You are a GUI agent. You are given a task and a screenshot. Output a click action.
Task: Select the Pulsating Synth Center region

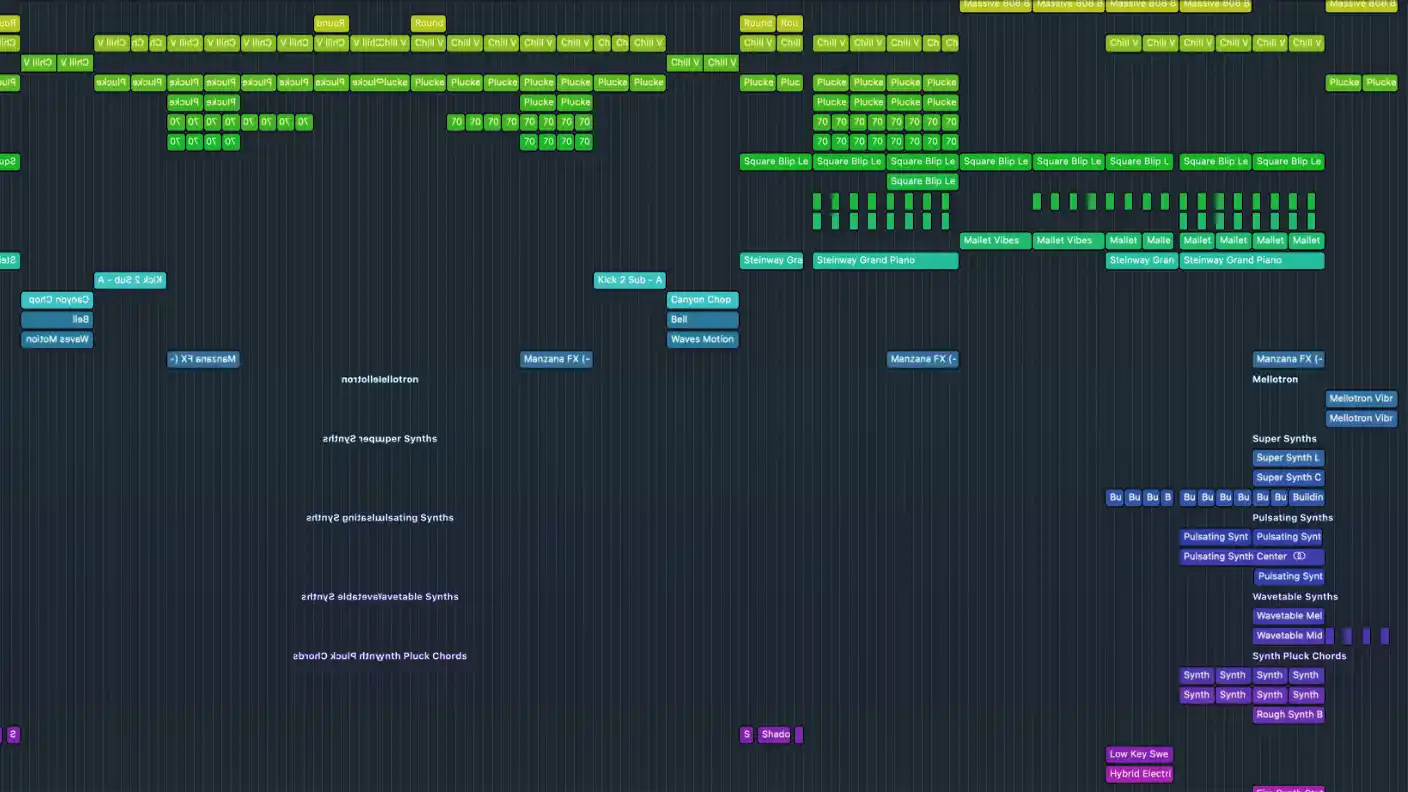(1252, 556)
